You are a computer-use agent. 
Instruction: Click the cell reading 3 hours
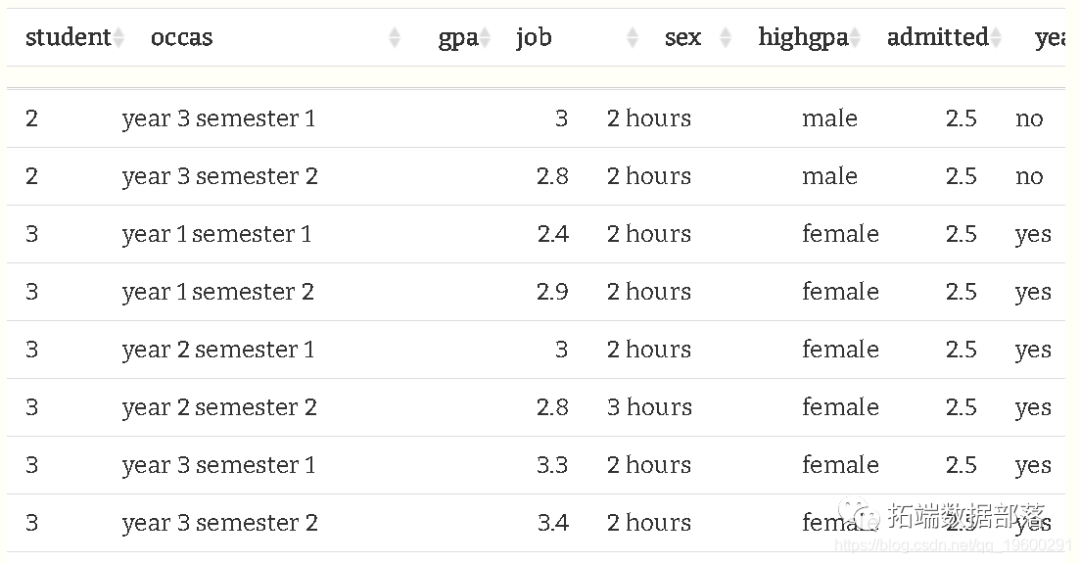click(649, 408)
